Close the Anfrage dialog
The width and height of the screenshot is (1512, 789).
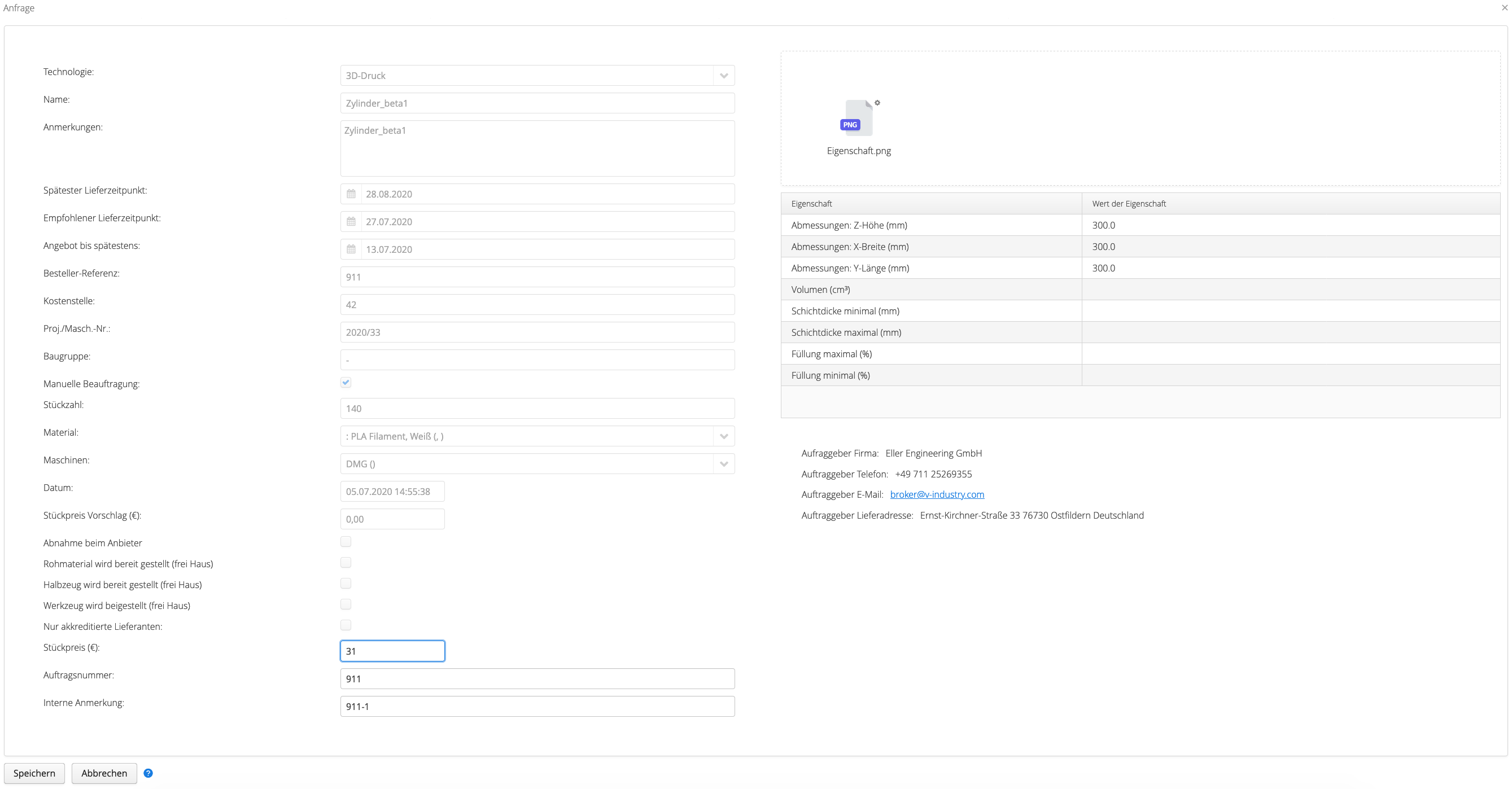1504,8
